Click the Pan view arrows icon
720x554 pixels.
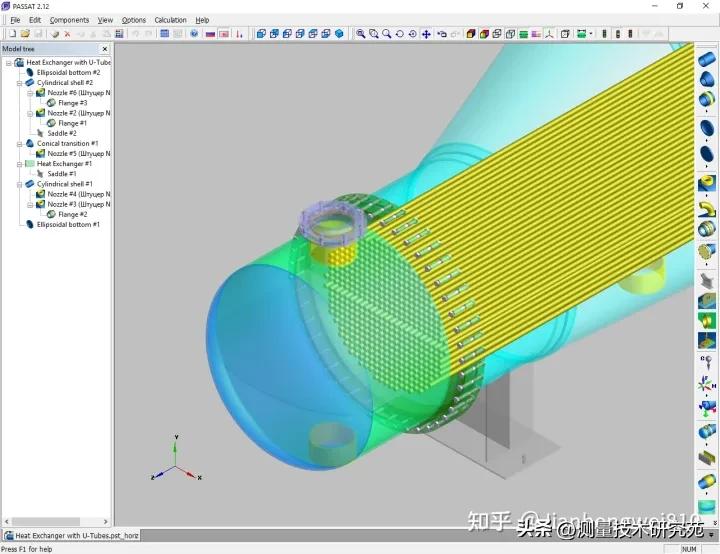[426, 34]
